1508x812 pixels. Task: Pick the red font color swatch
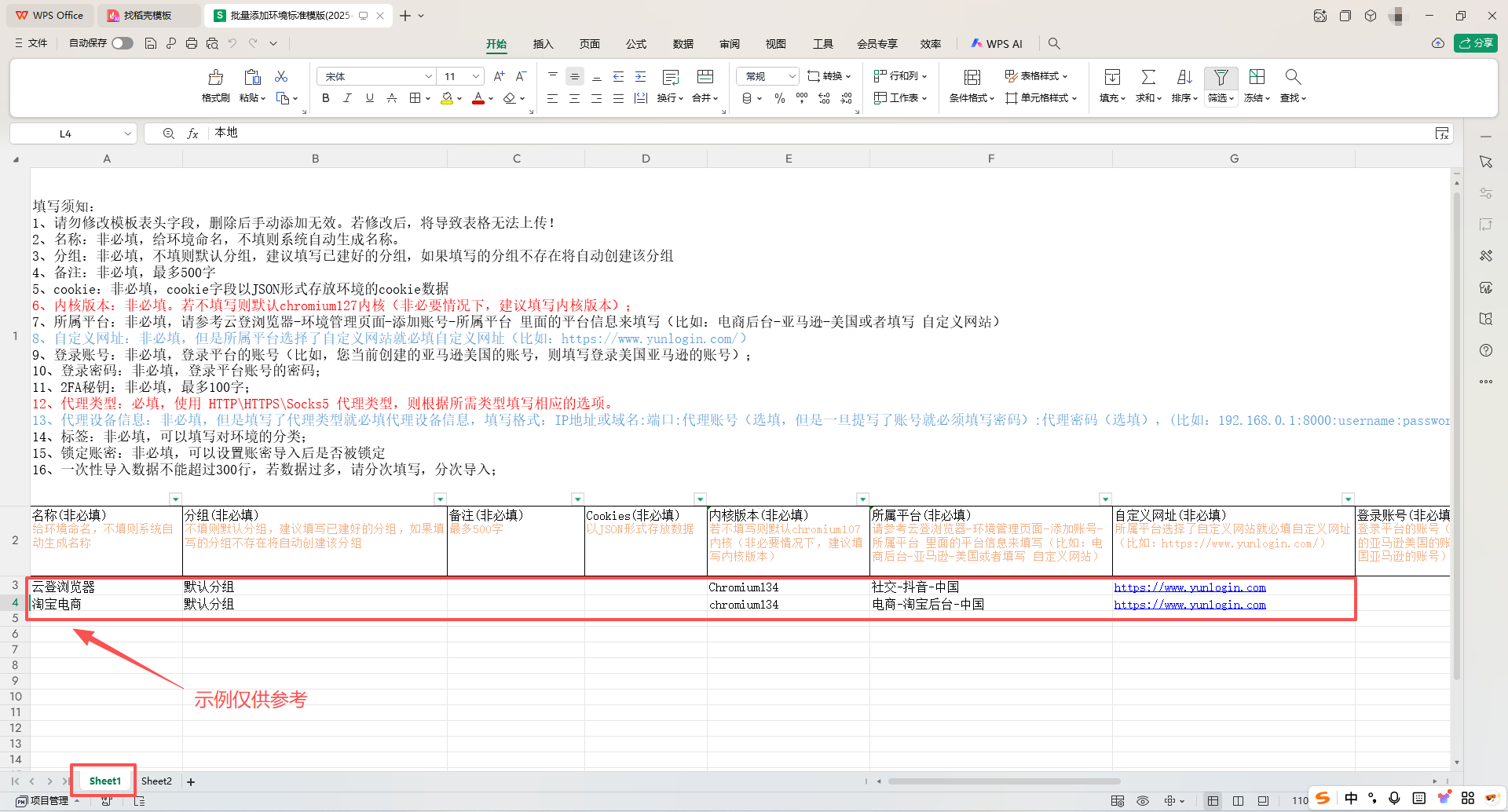(x=478, y=103)
